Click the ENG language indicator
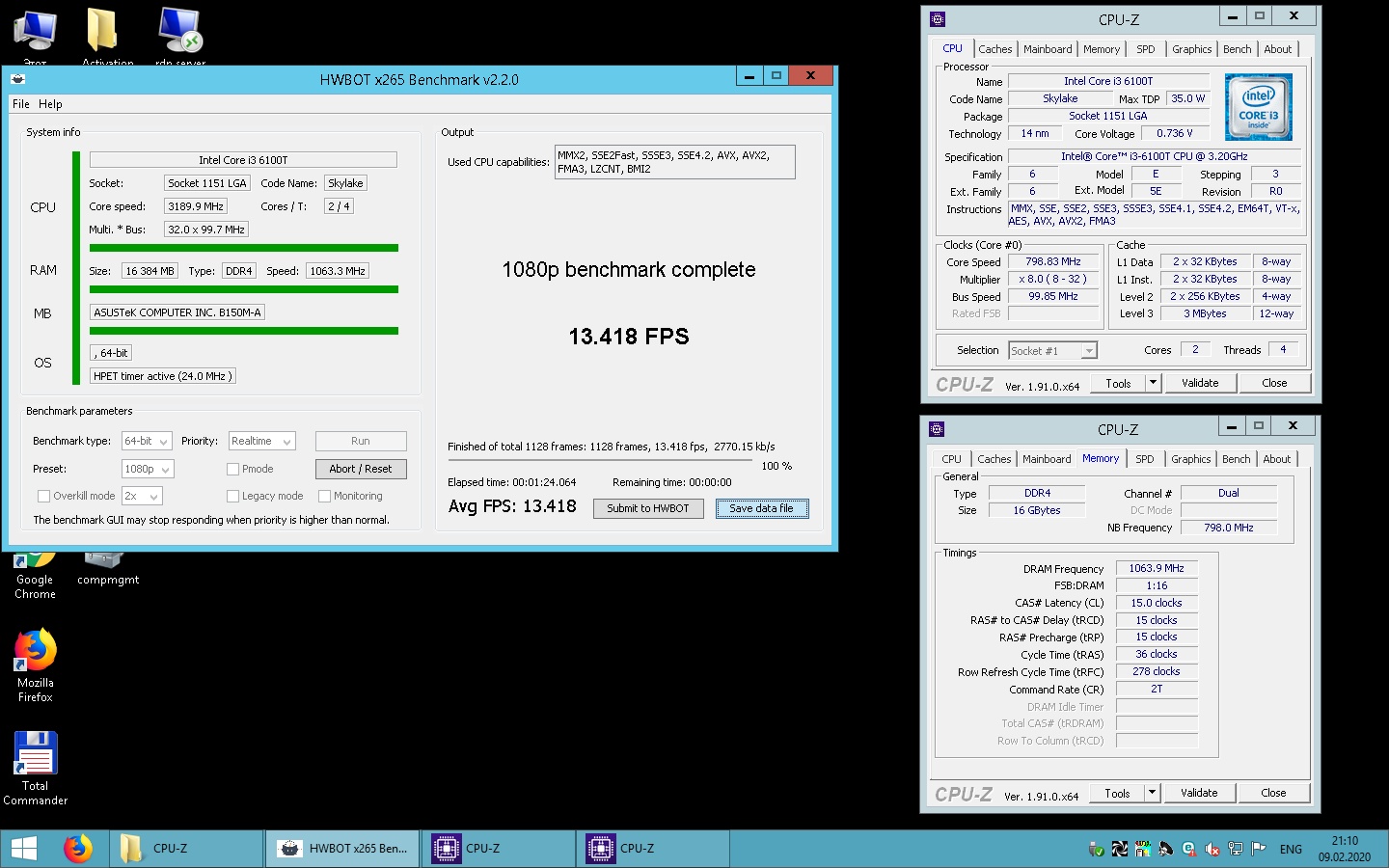Screen dimensions: 1389x868 [x=1291, y=849]
